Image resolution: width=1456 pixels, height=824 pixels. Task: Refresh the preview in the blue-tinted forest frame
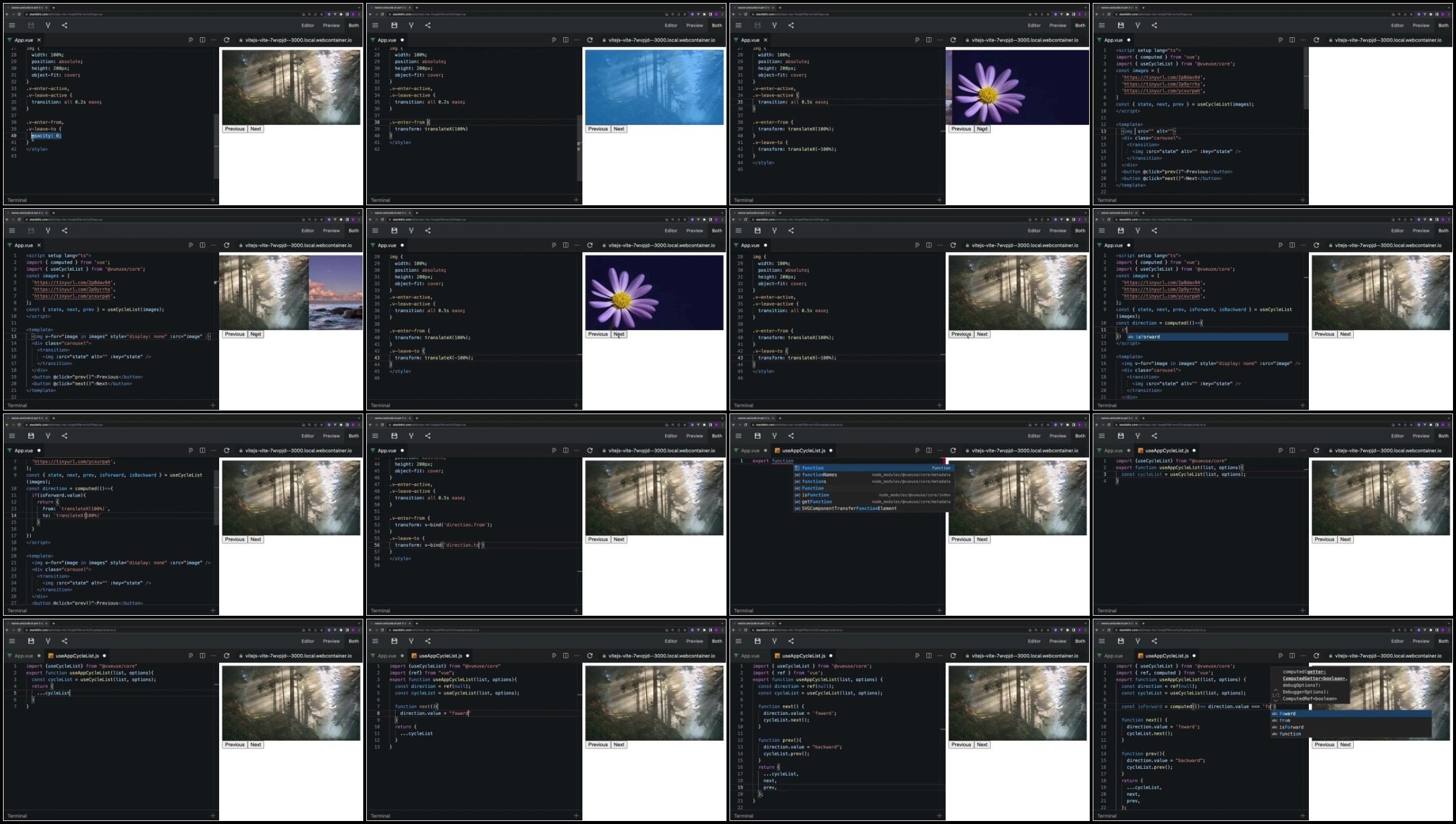[590, 40]
